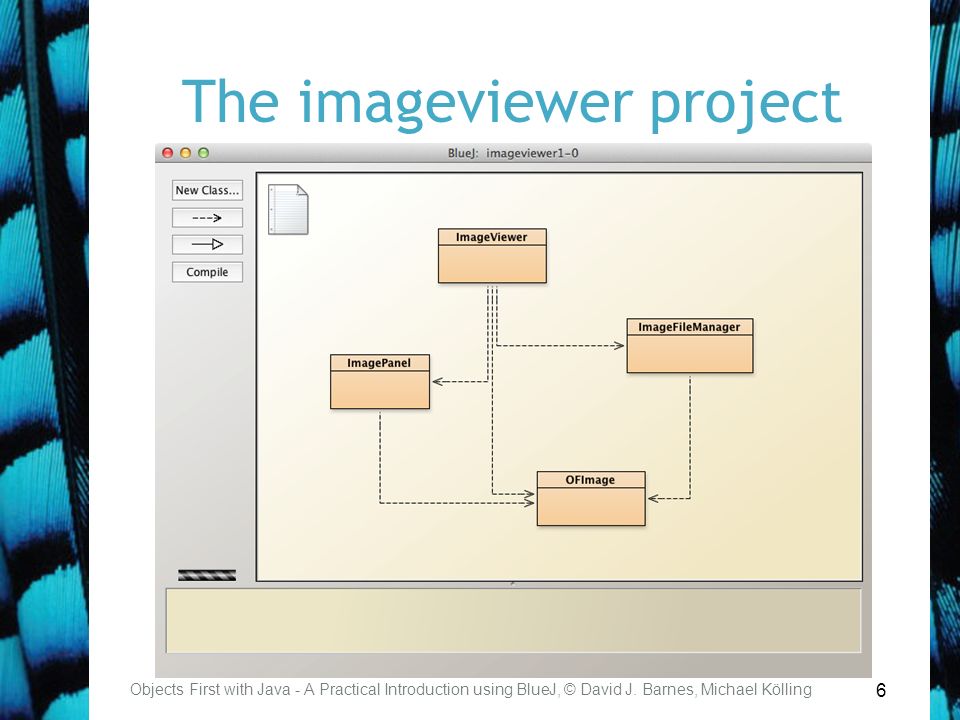Select the ImageFileManager class box

[689, 345]
